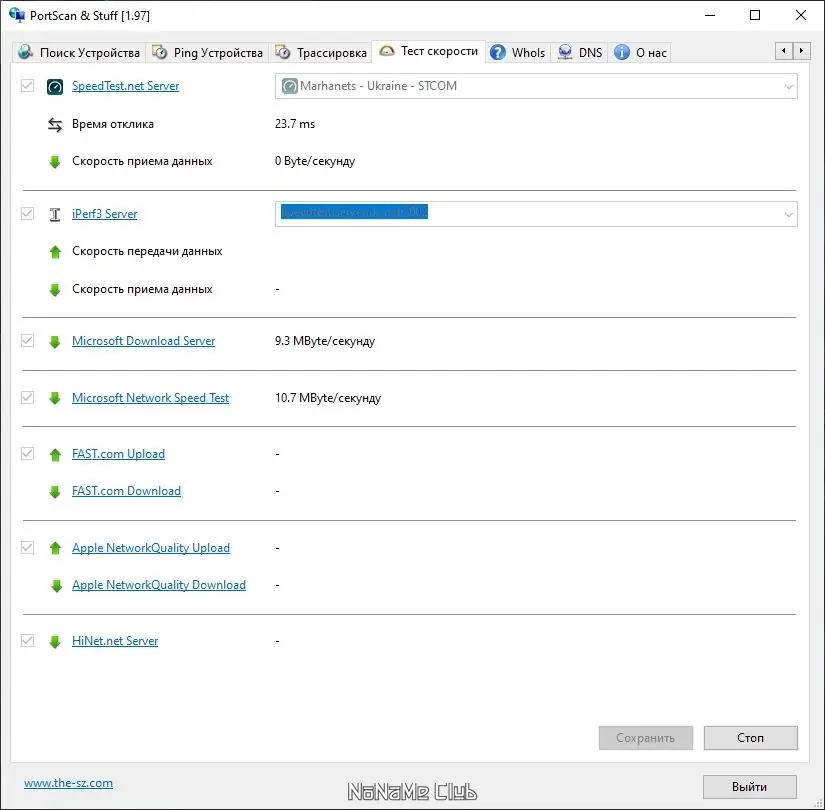Screen dimensions: 825x810
Task: Toggle the iPerf3 Server checkbox
Action: [27, 214]
